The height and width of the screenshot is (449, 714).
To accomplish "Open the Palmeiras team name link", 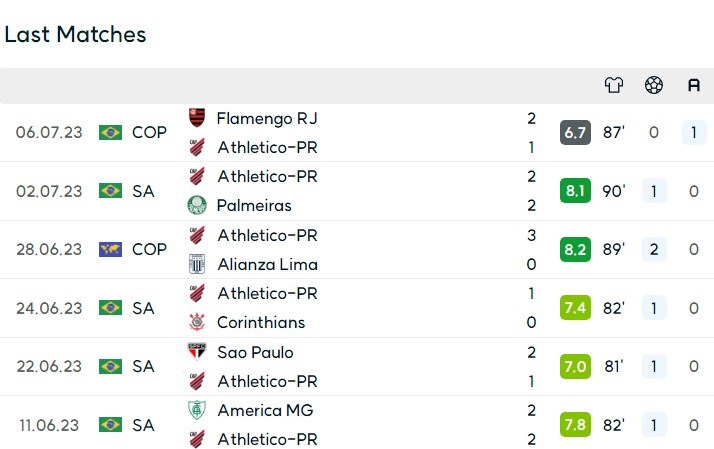I will [x=254, y=205].
